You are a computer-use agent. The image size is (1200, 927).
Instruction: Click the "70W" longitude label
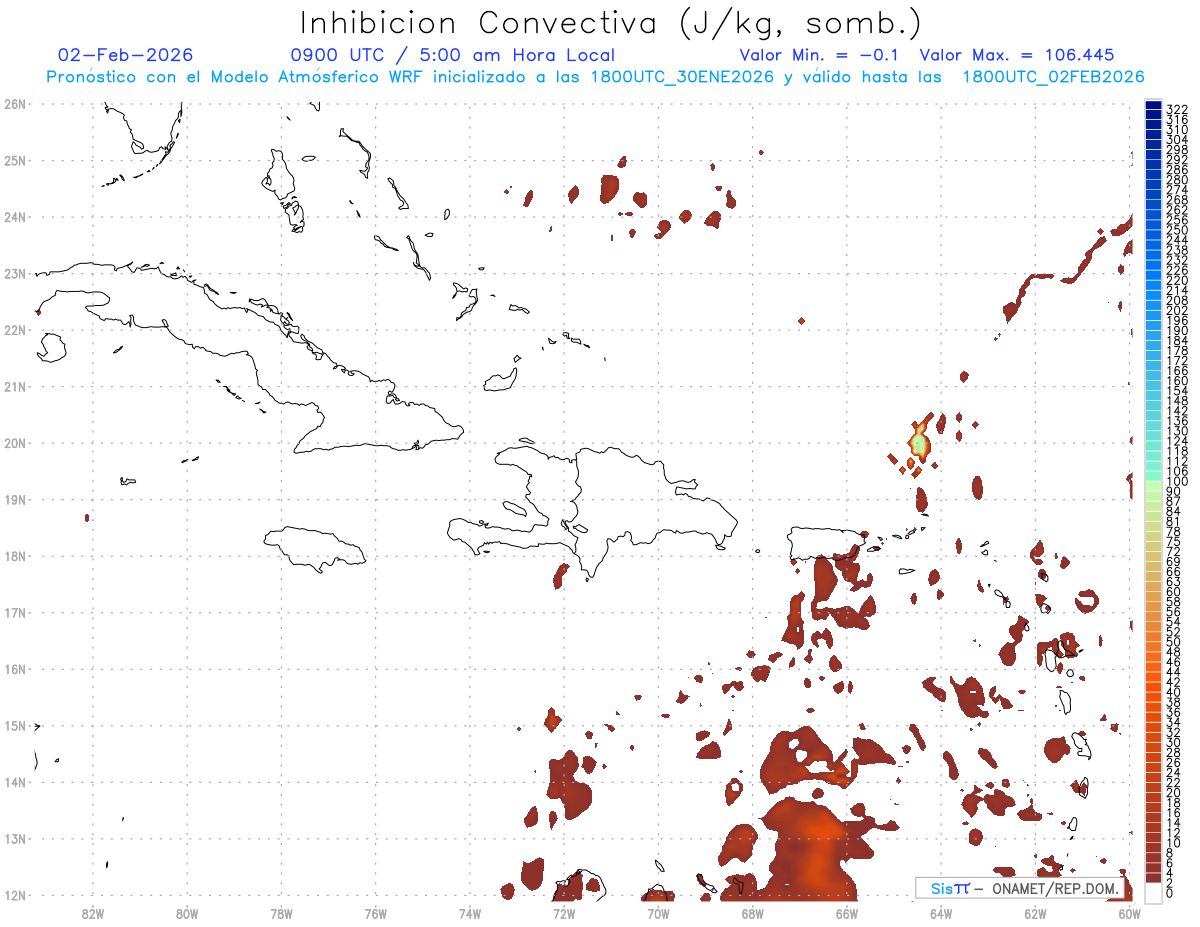(x=658, y=913)
